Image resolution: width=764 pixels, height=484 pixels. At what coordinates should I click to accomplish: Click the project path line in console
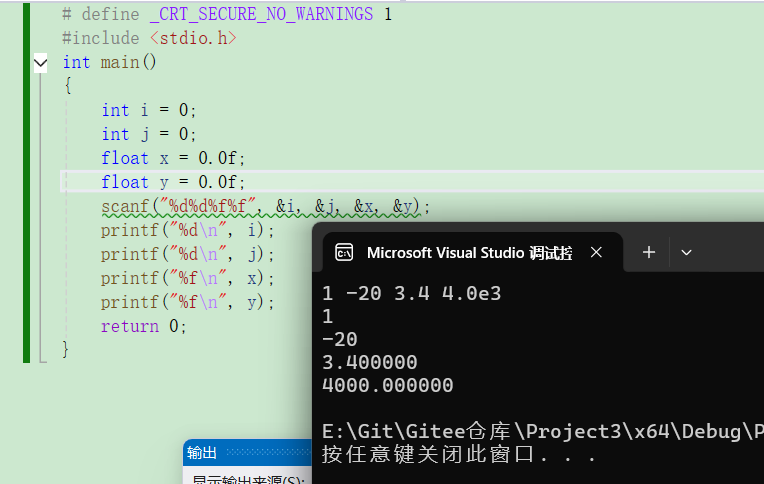click(540, 431)
